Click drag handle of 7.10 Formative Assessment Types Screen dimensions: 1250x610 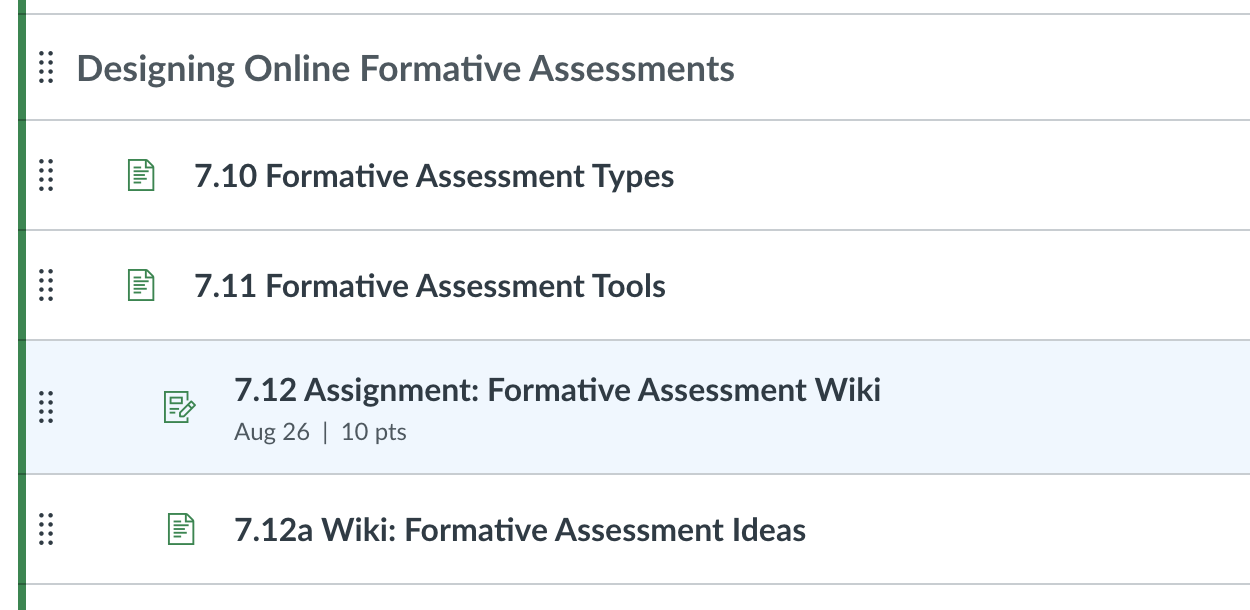[45, 176]
